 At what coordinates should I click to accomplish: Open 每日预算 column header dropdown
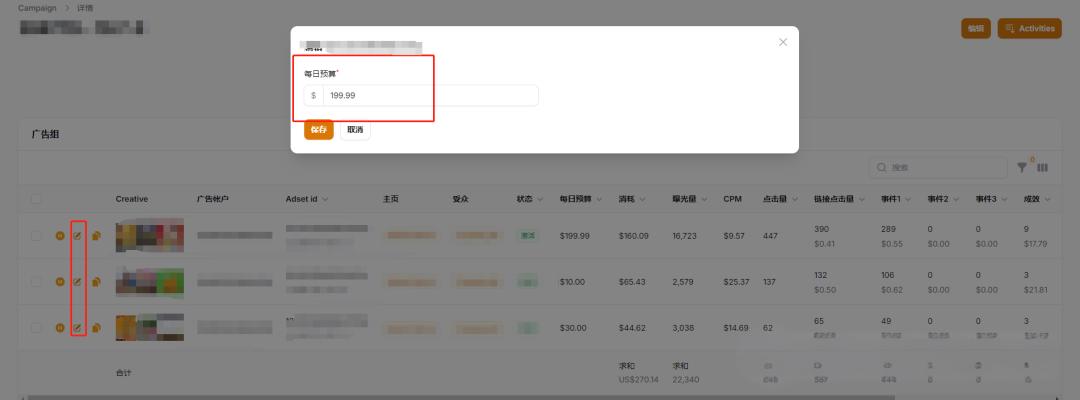coord(597,200)
